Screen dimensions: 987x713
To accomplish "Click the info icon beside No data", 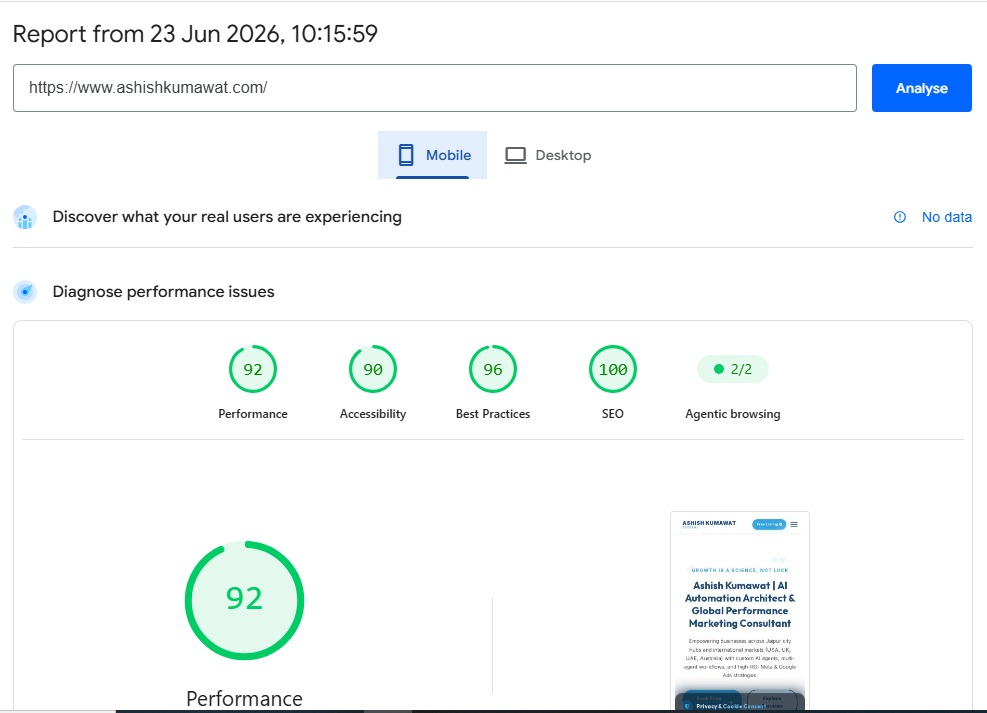I will [x=900, y=217].
